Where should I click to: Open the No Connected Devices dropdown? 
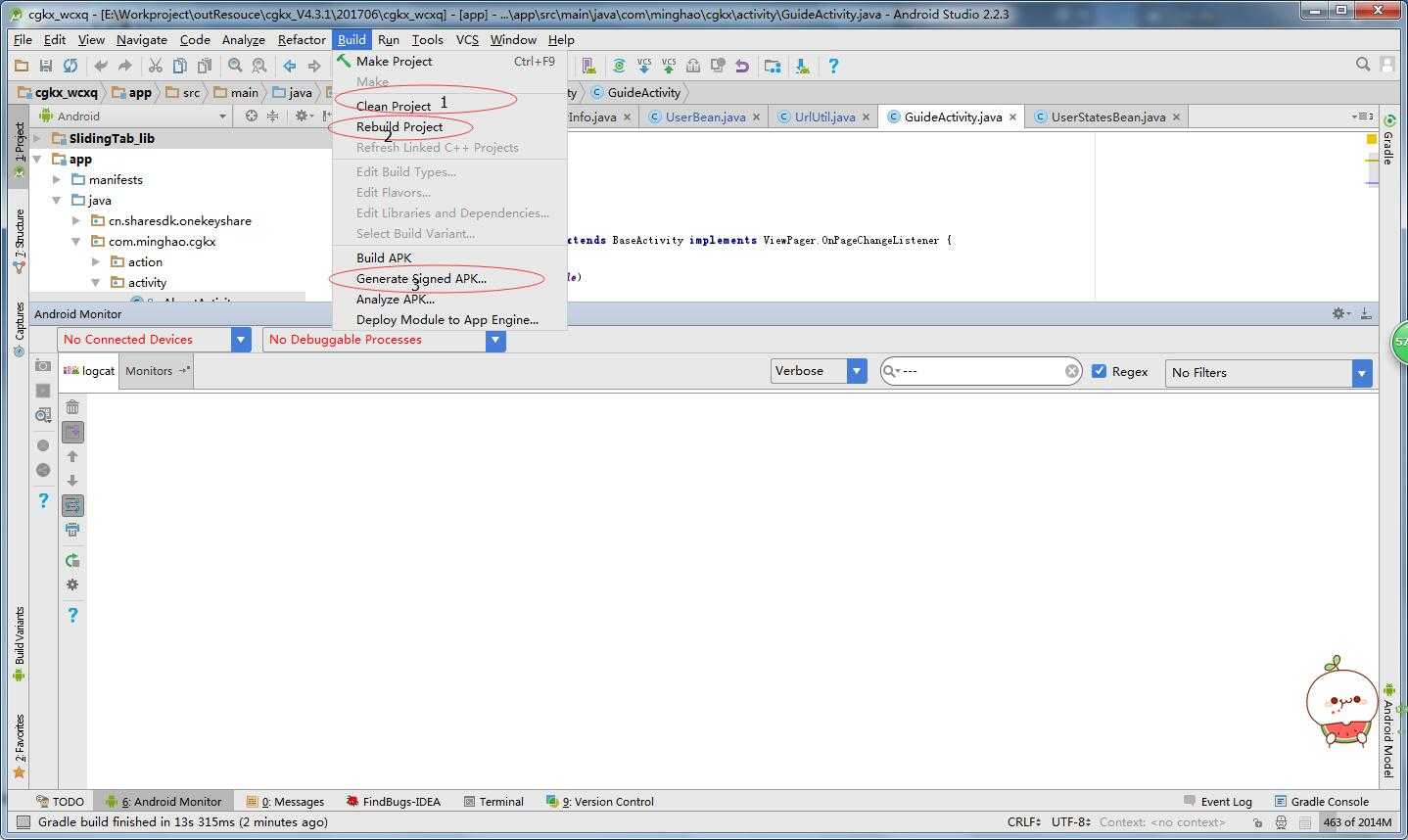[x=155, y=340]
